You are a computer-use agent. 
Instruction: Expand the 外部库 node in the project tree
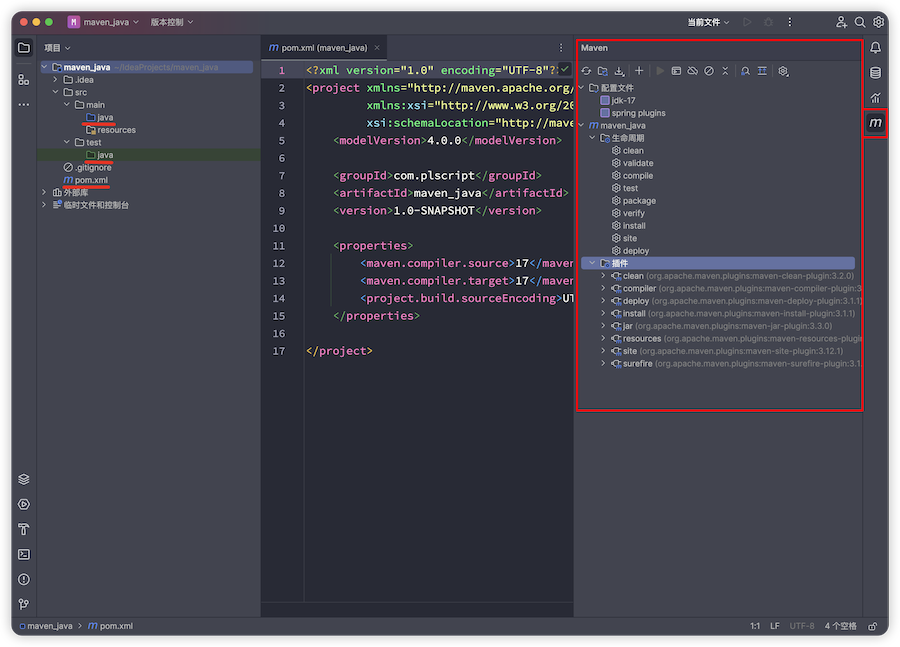44,192
